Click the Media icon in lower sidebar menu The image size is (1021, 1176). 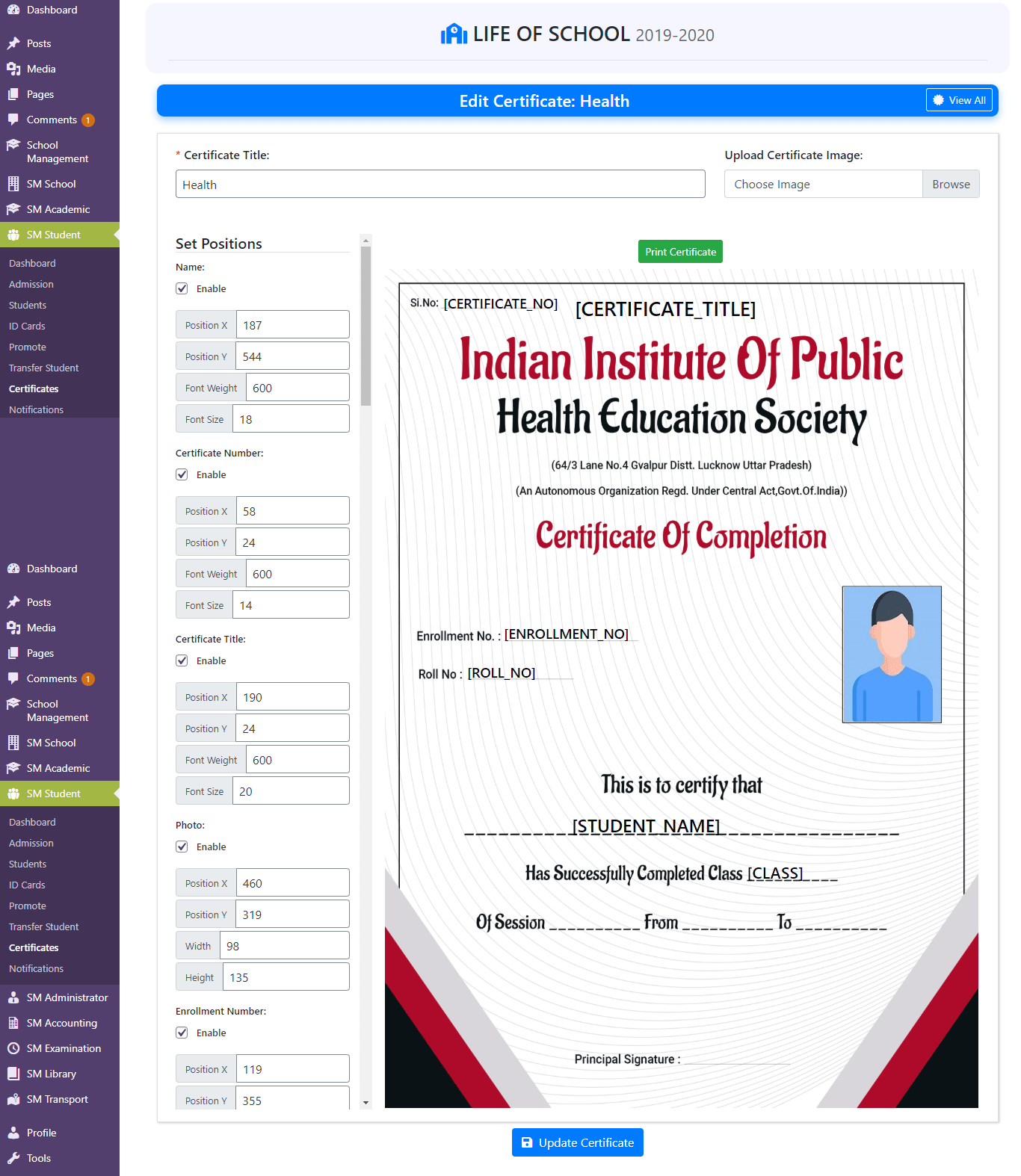pos(13,628)
